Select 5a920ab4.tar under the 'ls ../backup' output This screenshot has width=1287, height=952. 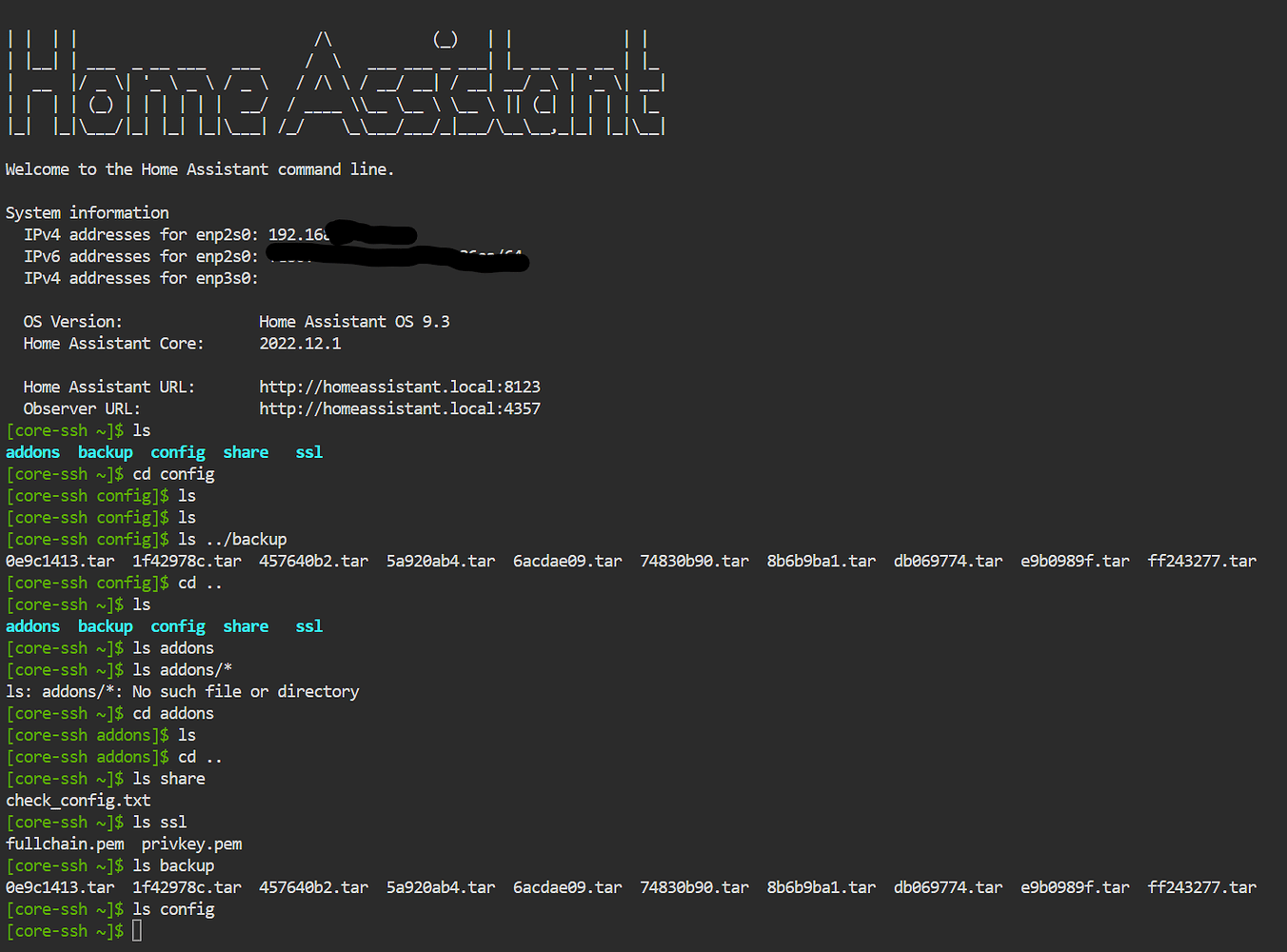point(441,562)
